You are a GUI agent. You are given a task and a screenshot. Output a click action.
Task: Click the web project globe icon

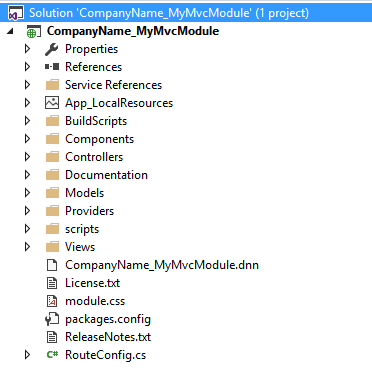point(34,31)
